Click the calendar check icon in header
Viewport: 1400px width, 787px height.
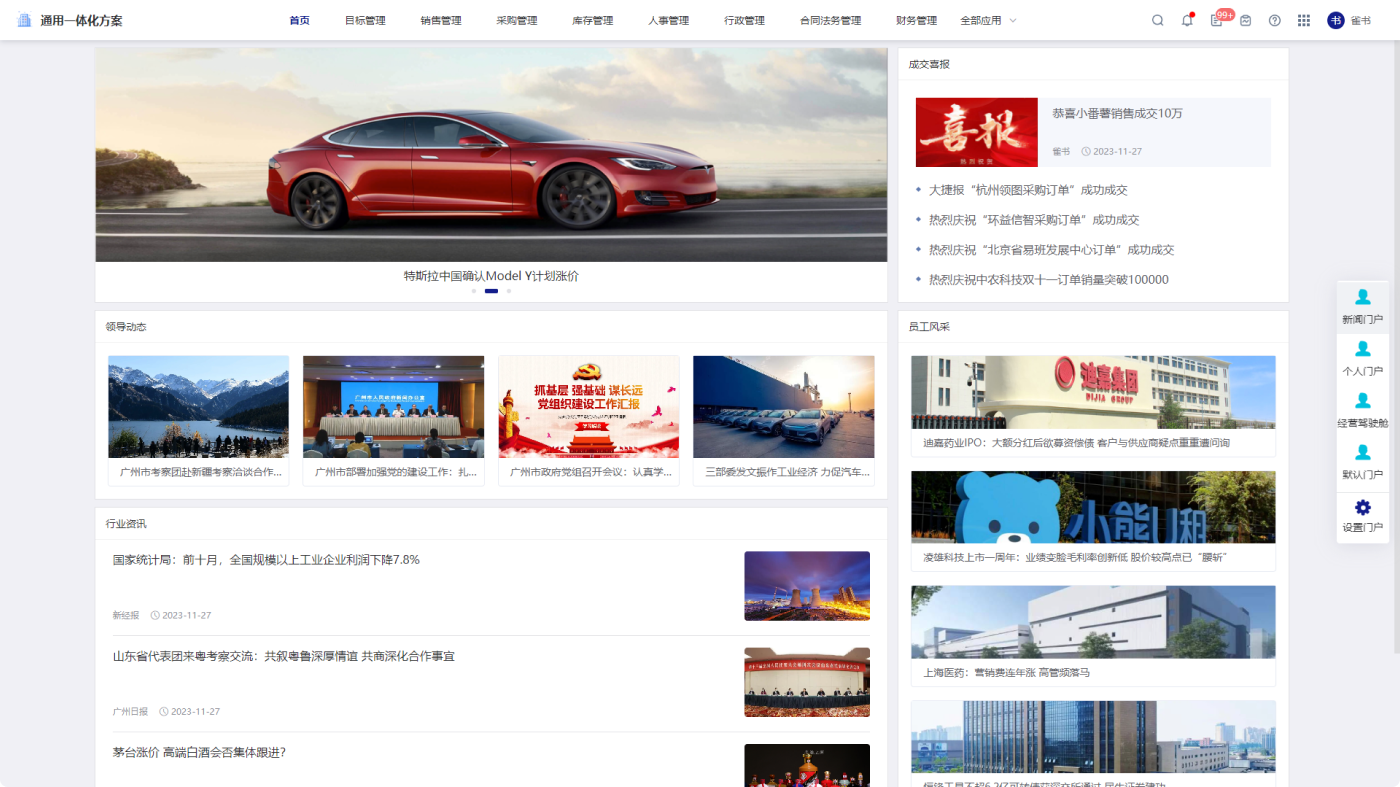click(1246, 20)
